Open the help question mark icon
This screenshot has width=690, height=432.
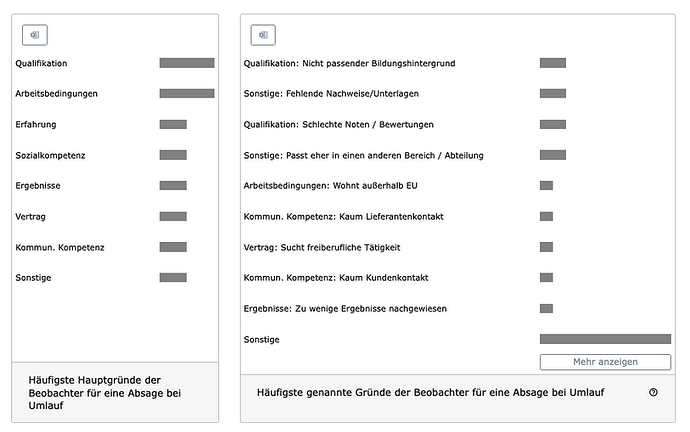653,393
